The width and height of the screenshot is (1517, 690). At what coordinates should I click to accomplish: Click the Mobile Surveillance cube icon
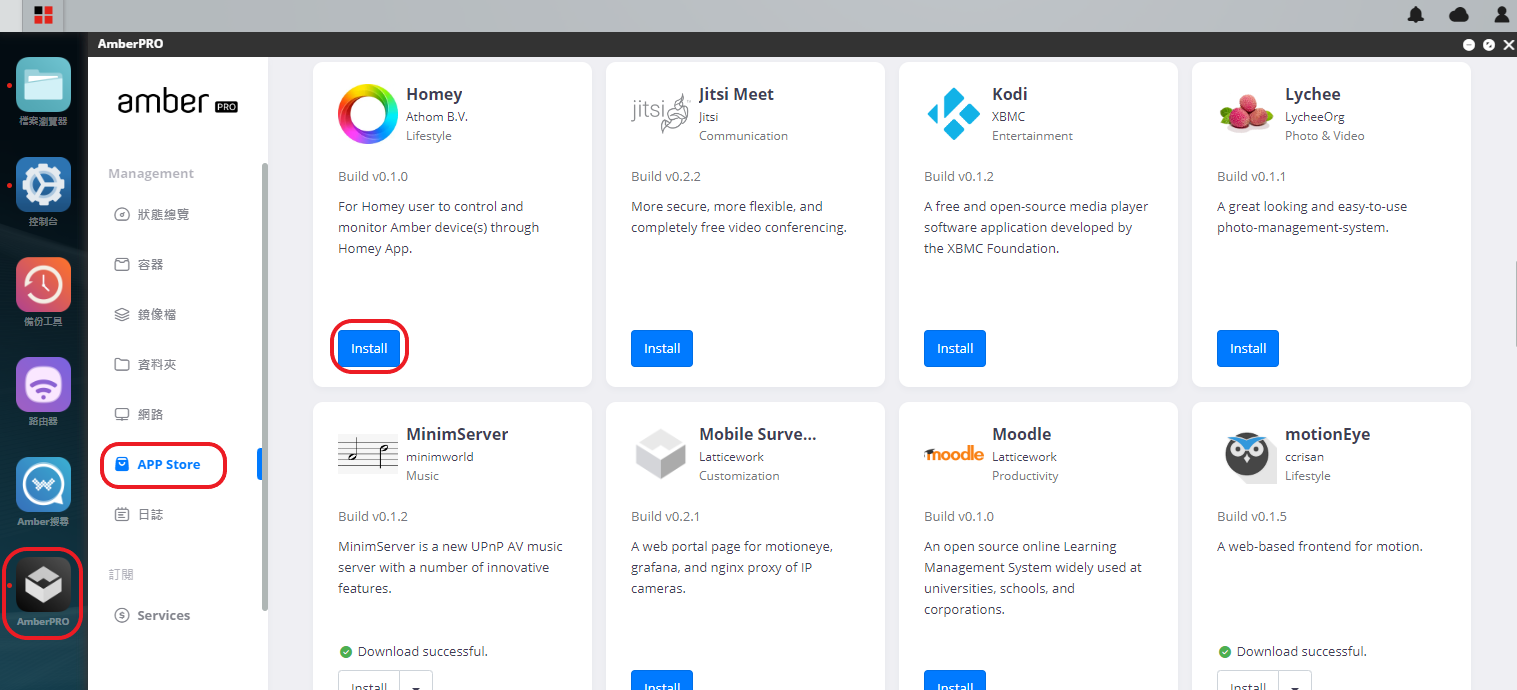(x=661, y=454)
